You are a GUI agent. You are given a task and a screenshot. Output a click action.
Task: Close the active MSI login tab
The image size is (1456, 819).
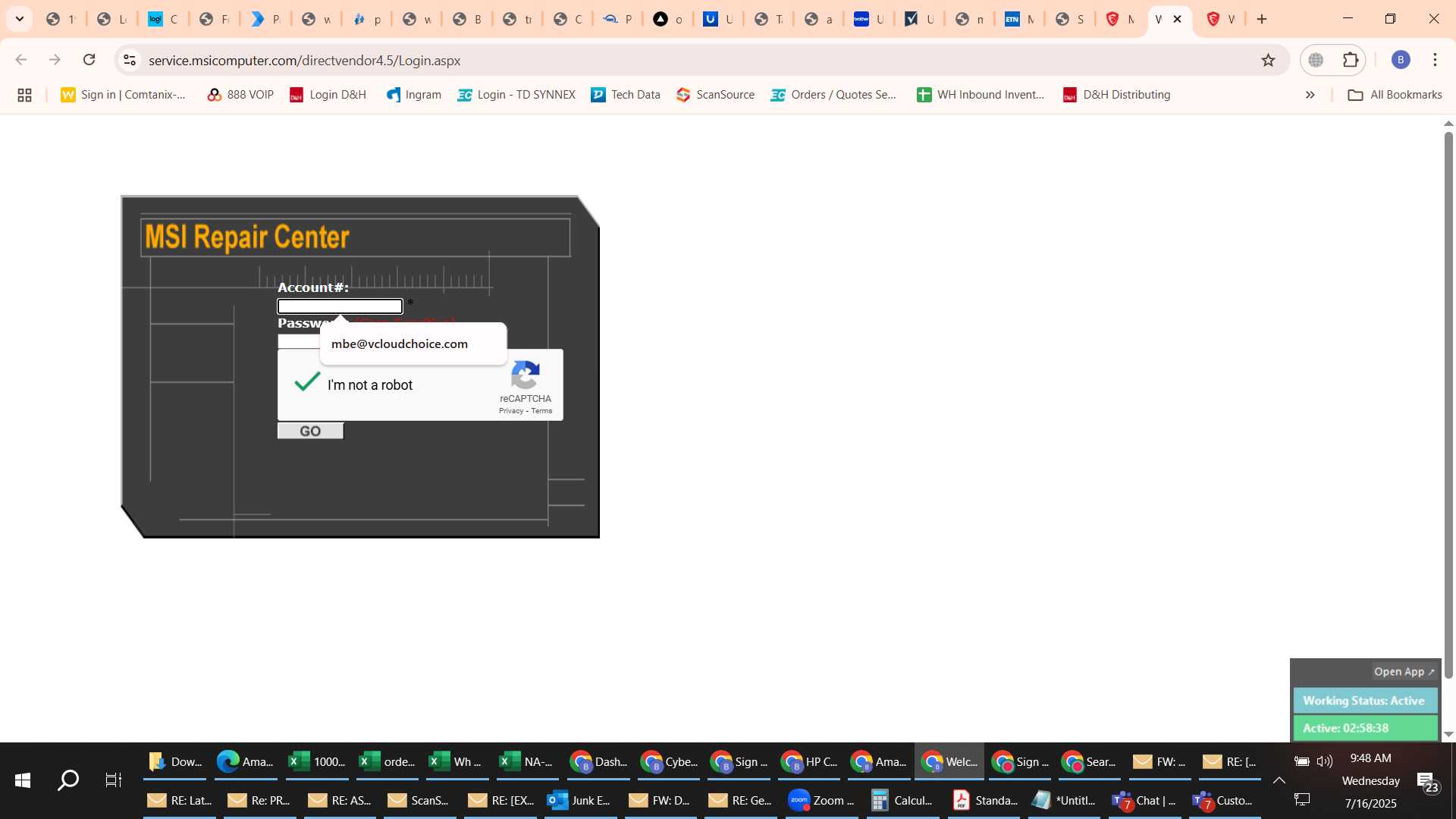[1178, 19]
